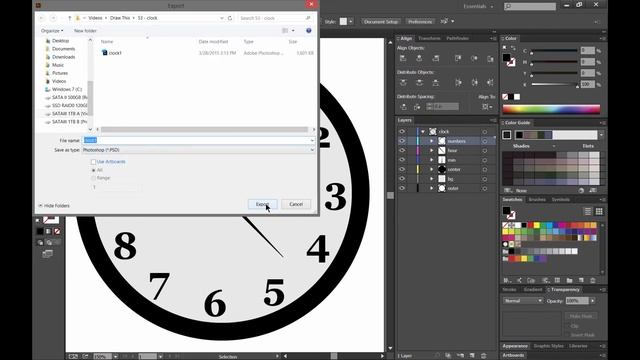The height and width of the screenshot is (360, 640).
Task: Switch to the Graphic Styles tab
Action: coord(548,346)
